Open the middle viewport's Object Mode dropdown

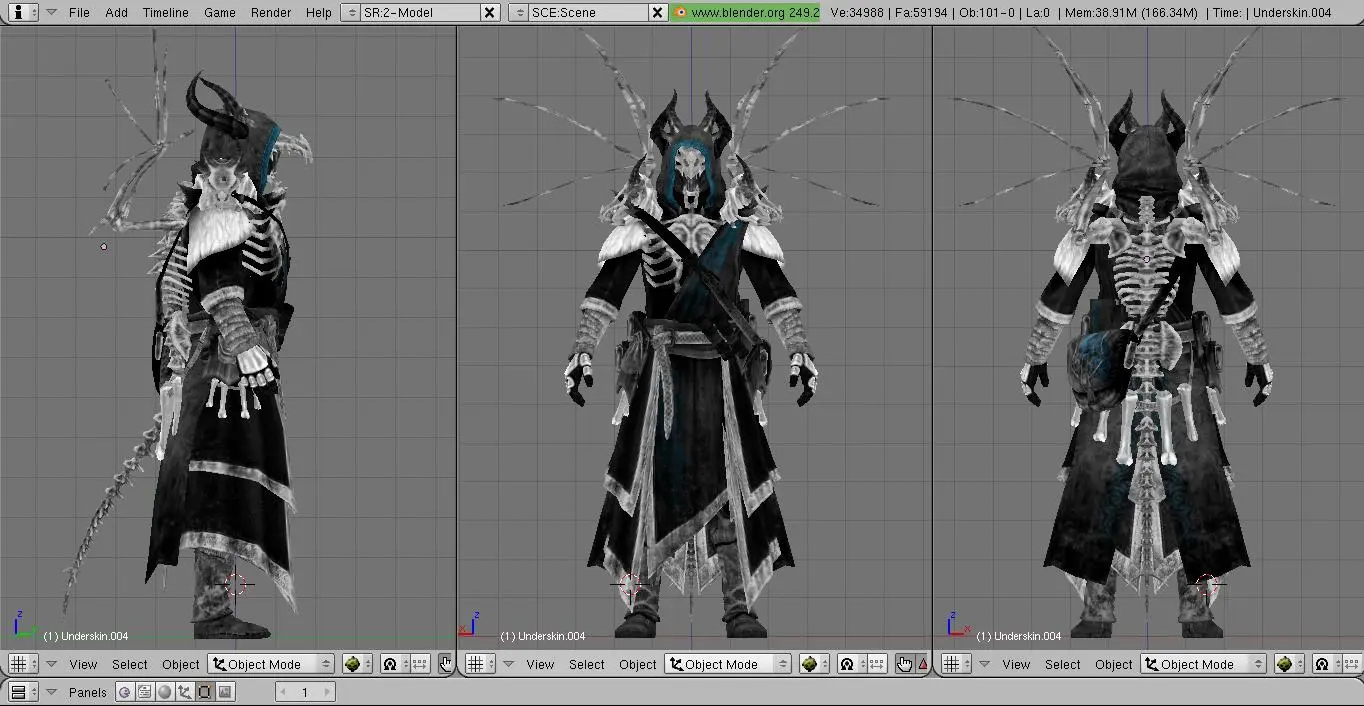tap(728, 664)
